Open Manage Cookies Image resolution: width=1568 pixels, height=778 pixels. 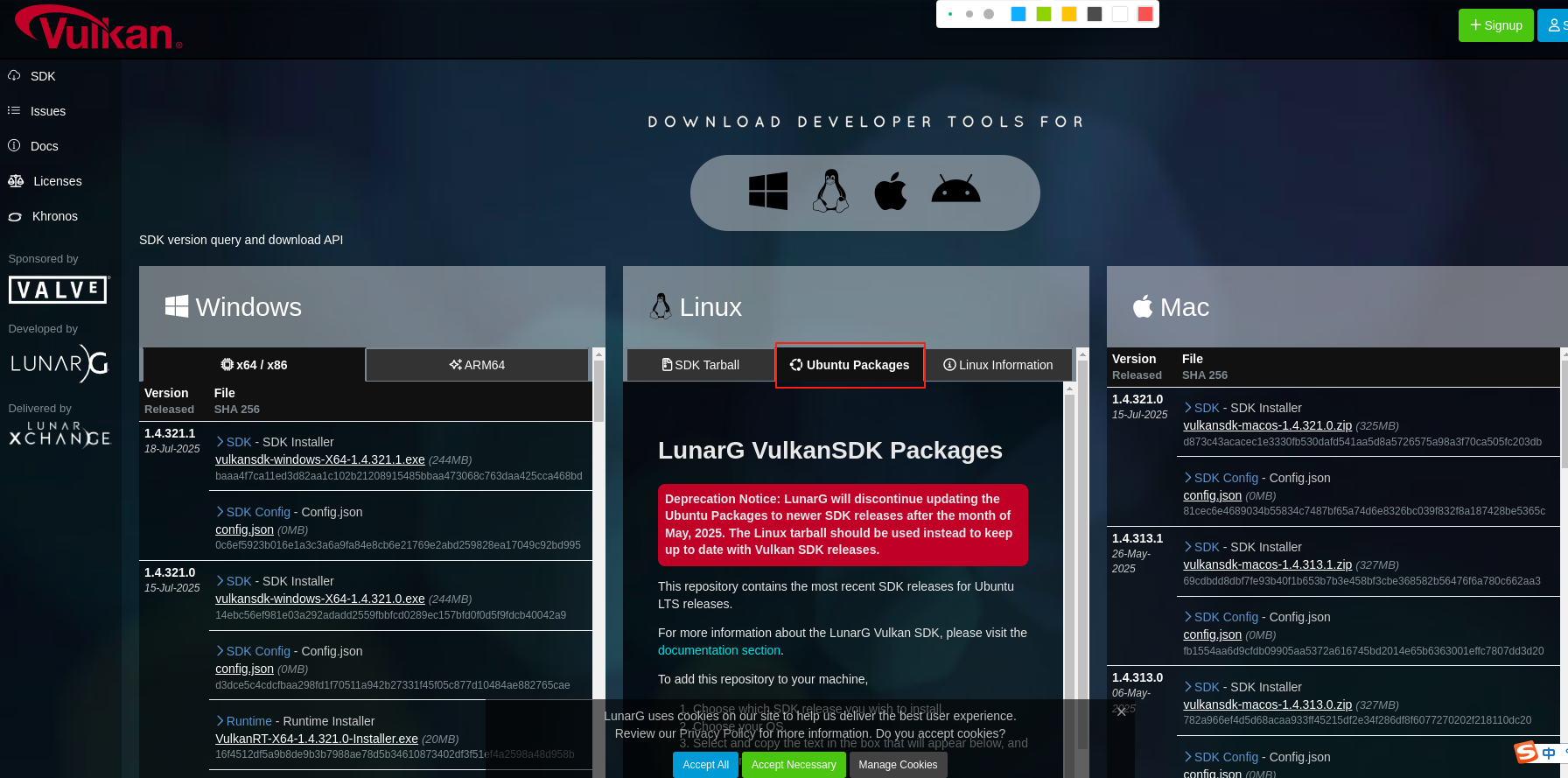point(898,765)
